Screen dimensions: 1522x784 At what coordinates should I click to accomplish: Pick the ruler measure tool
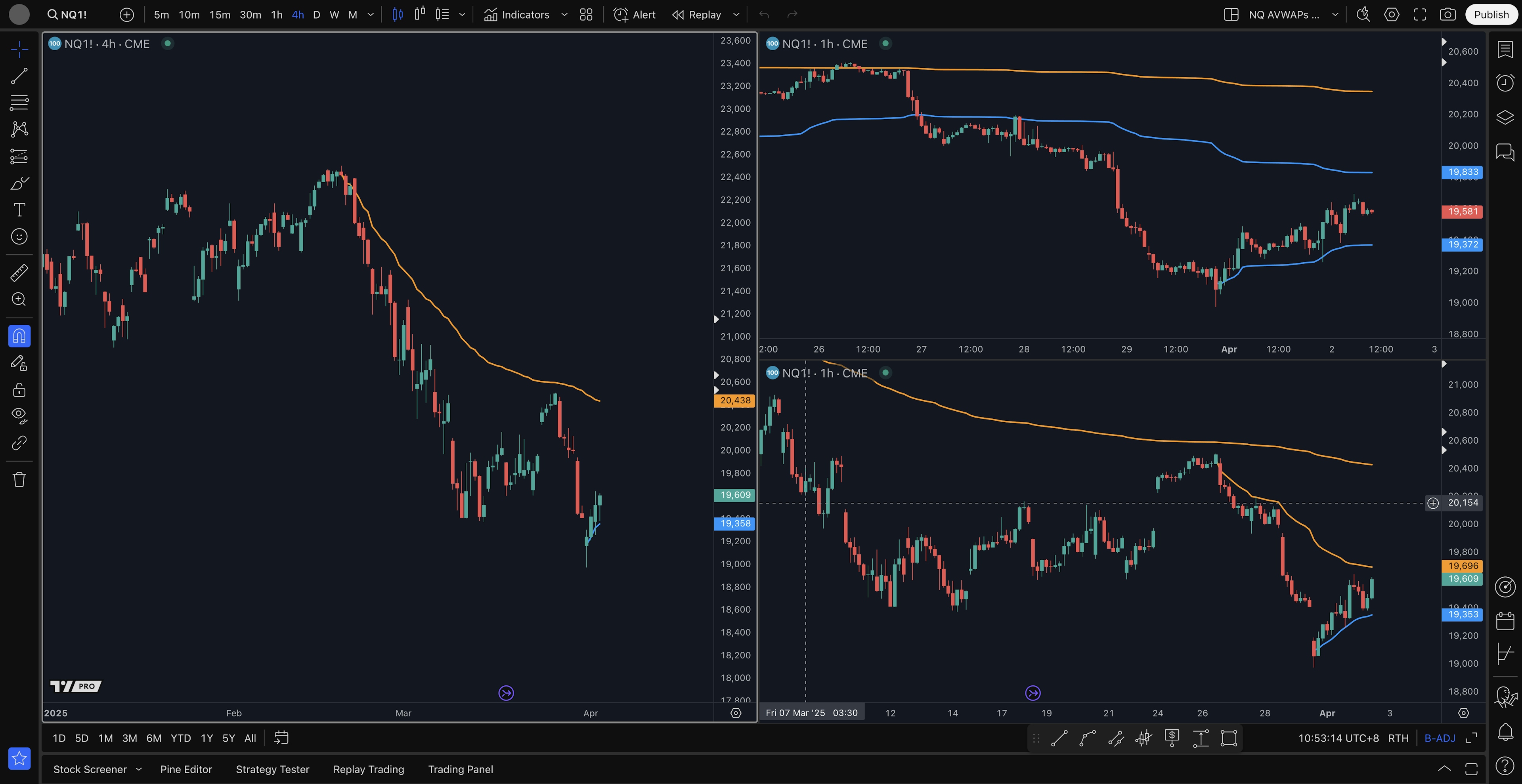pyautogui.click(x=19, y=272)
